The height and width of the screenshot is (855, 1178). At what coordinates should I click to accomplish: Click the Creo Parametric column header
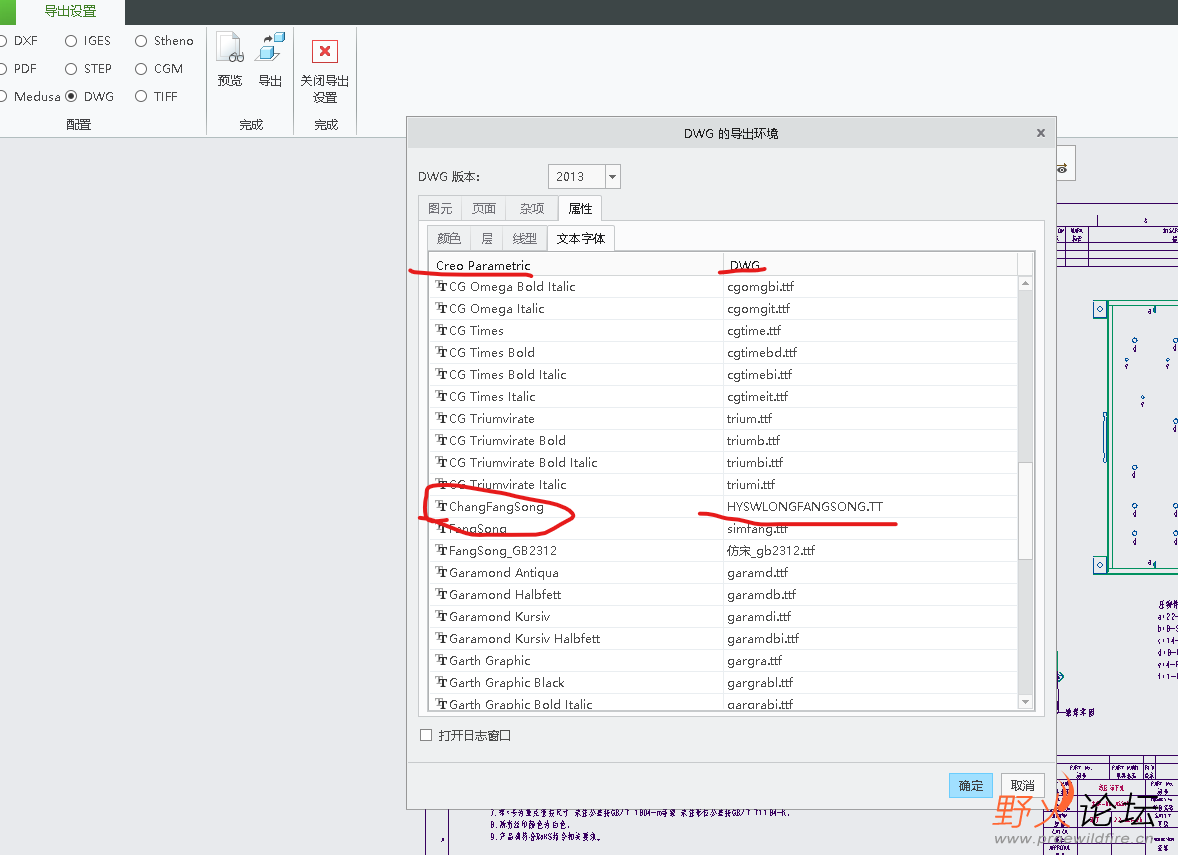tap(575, 265)
